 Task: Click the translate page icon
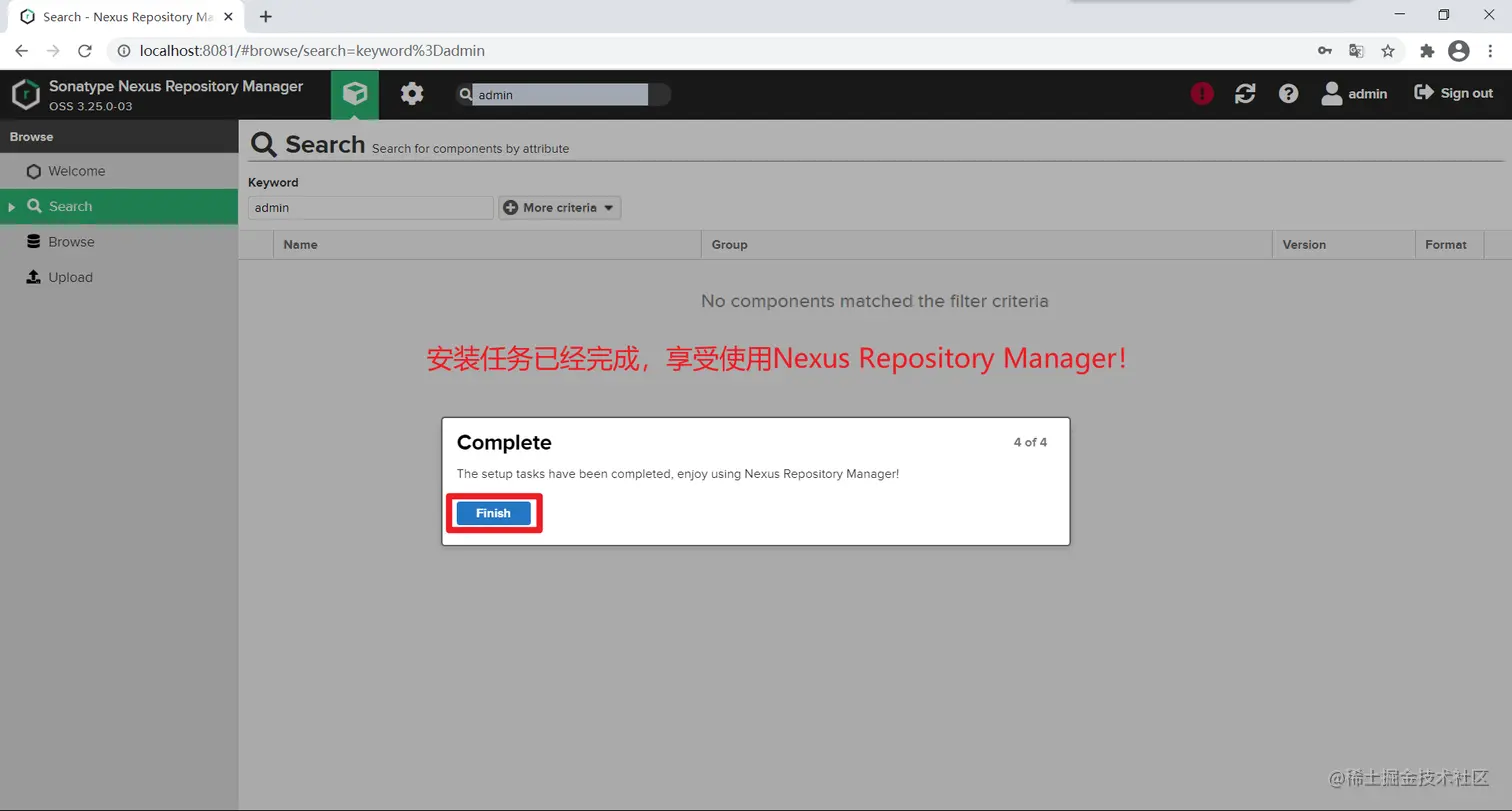[x=1356, y=51]
